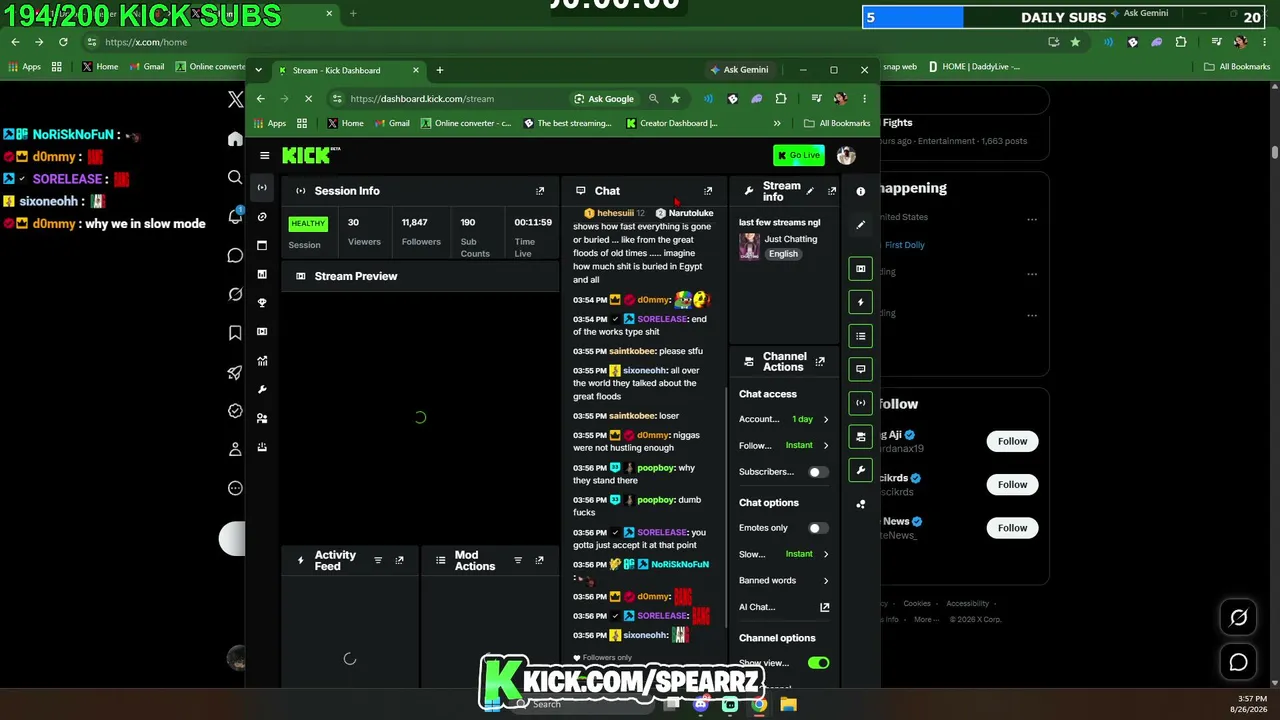Open the bar chart icon in Kick sidebar
The image size is (1280, 720).
(262, 274)
